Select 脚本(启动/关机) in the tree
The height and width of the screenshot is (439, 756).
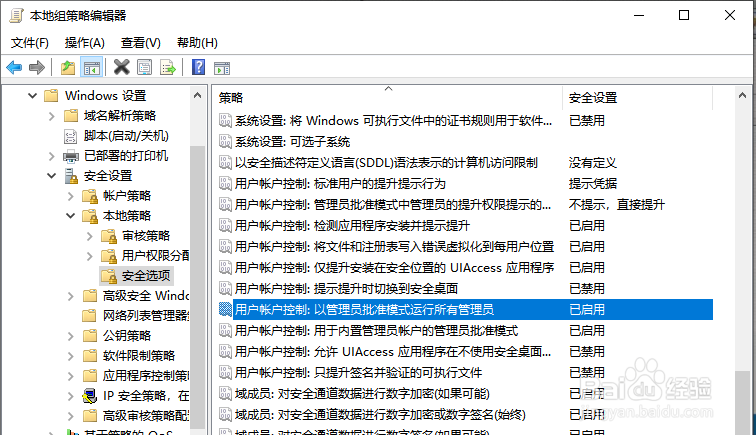tap(126, 136)
